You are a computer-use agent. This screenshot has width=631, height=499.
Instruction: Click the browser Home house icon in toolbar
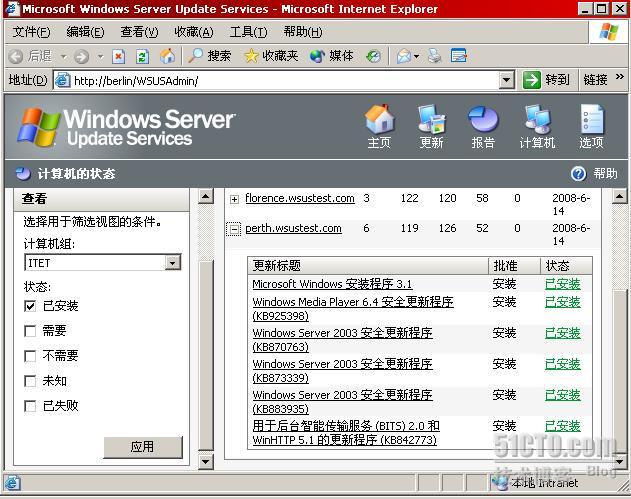pyautogui.click(x=167, y=56)
